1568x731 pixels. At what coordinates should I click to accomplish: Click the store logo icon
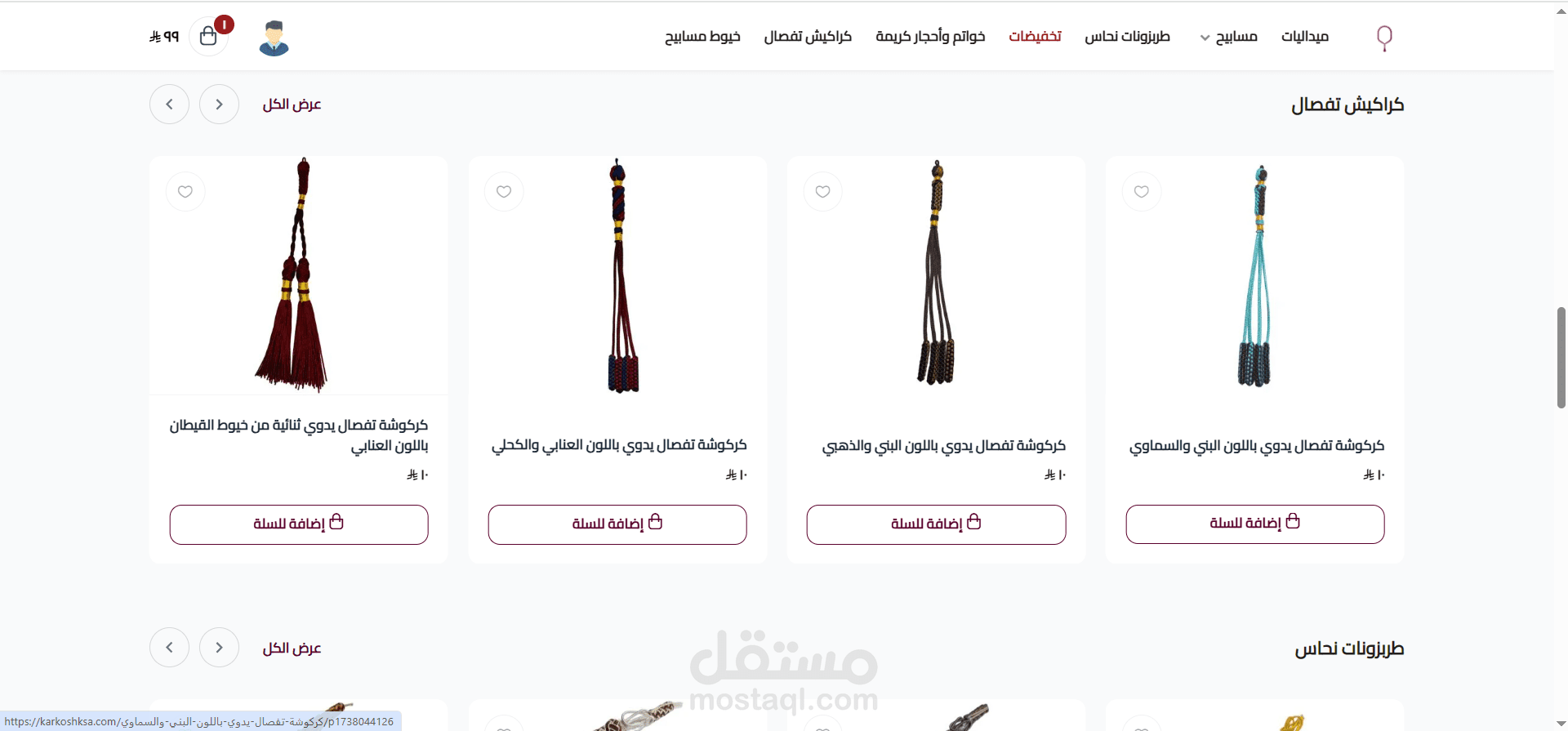click(x=1384, y=38)
